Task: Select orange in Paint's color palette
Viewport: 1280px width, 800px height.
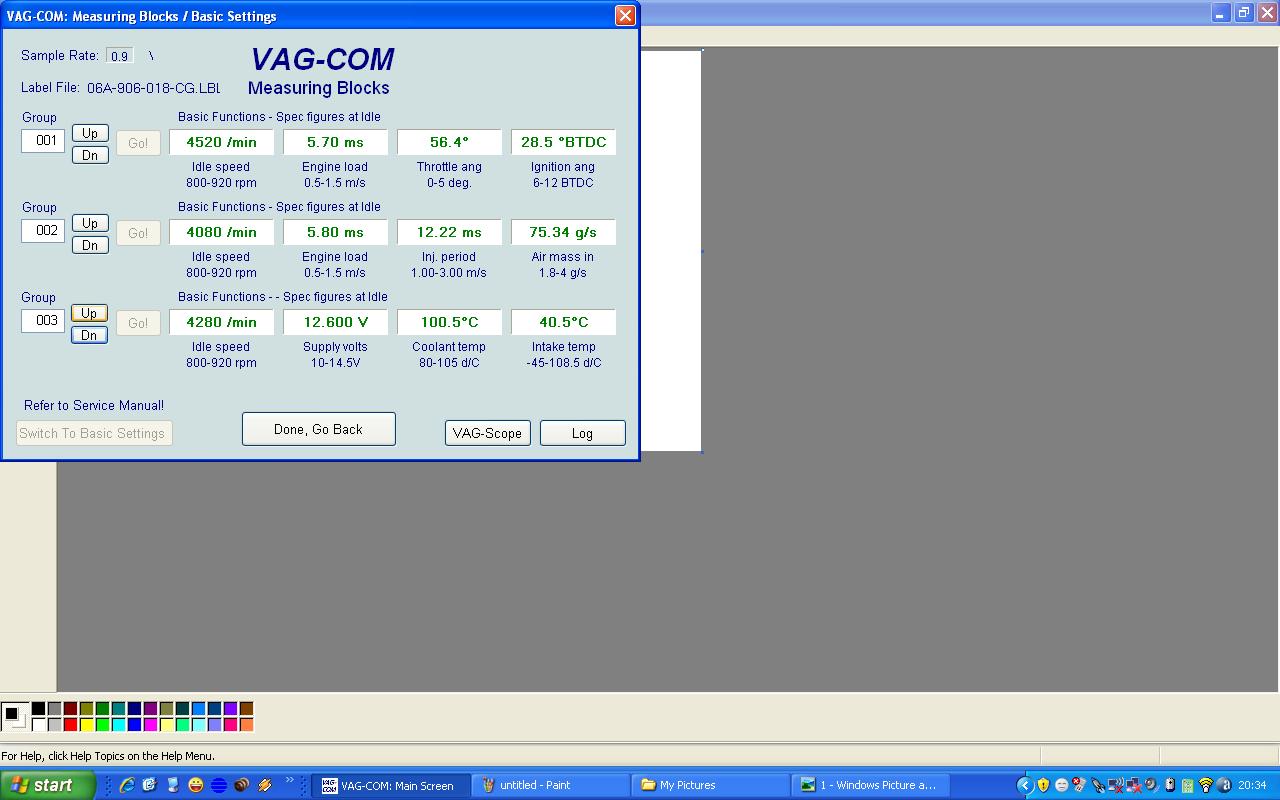Action: pos(246,725)
